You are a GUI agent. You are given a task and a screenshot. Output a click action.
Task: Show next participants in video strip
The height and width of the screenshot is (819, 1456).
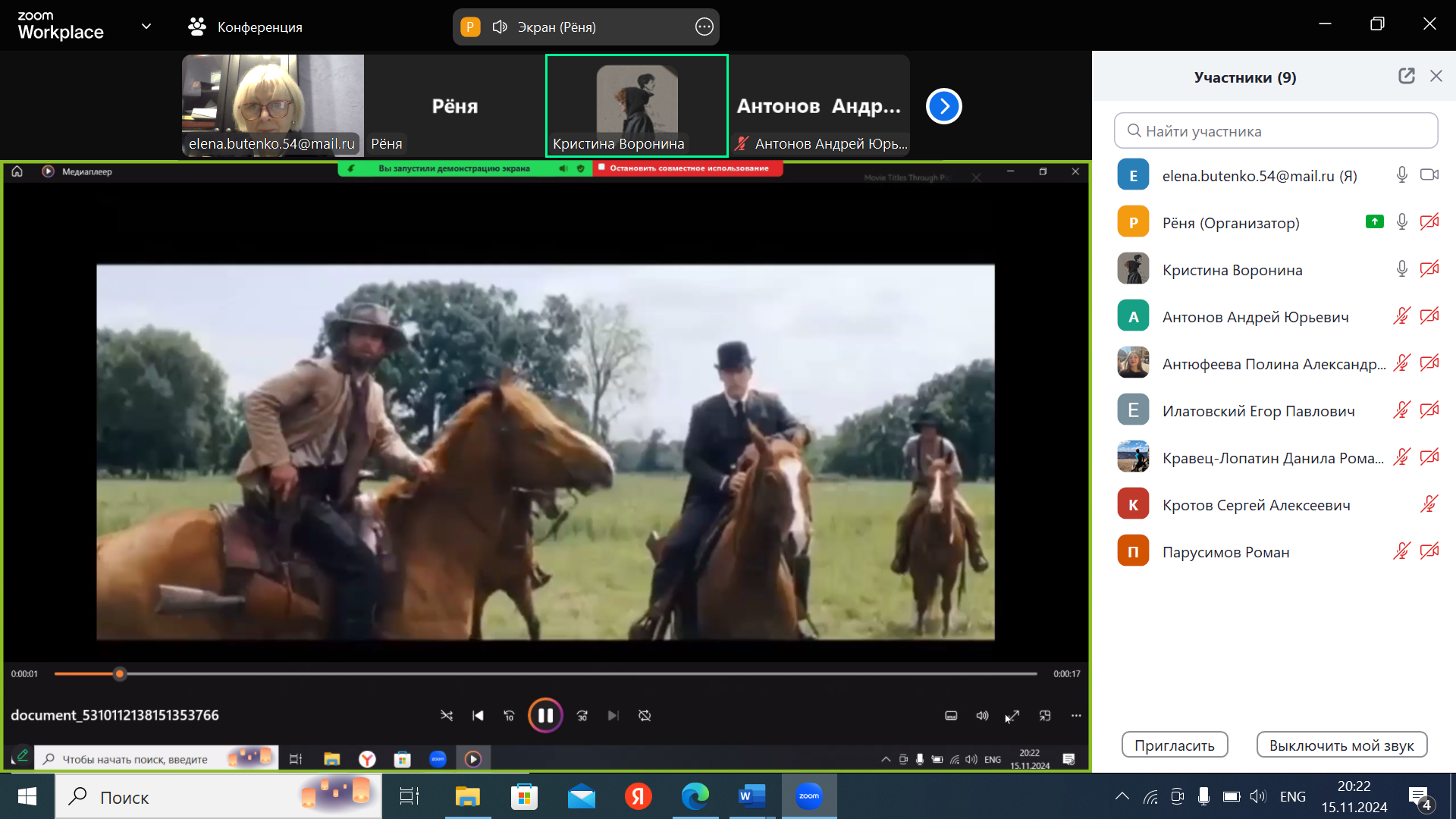(944, 106)
